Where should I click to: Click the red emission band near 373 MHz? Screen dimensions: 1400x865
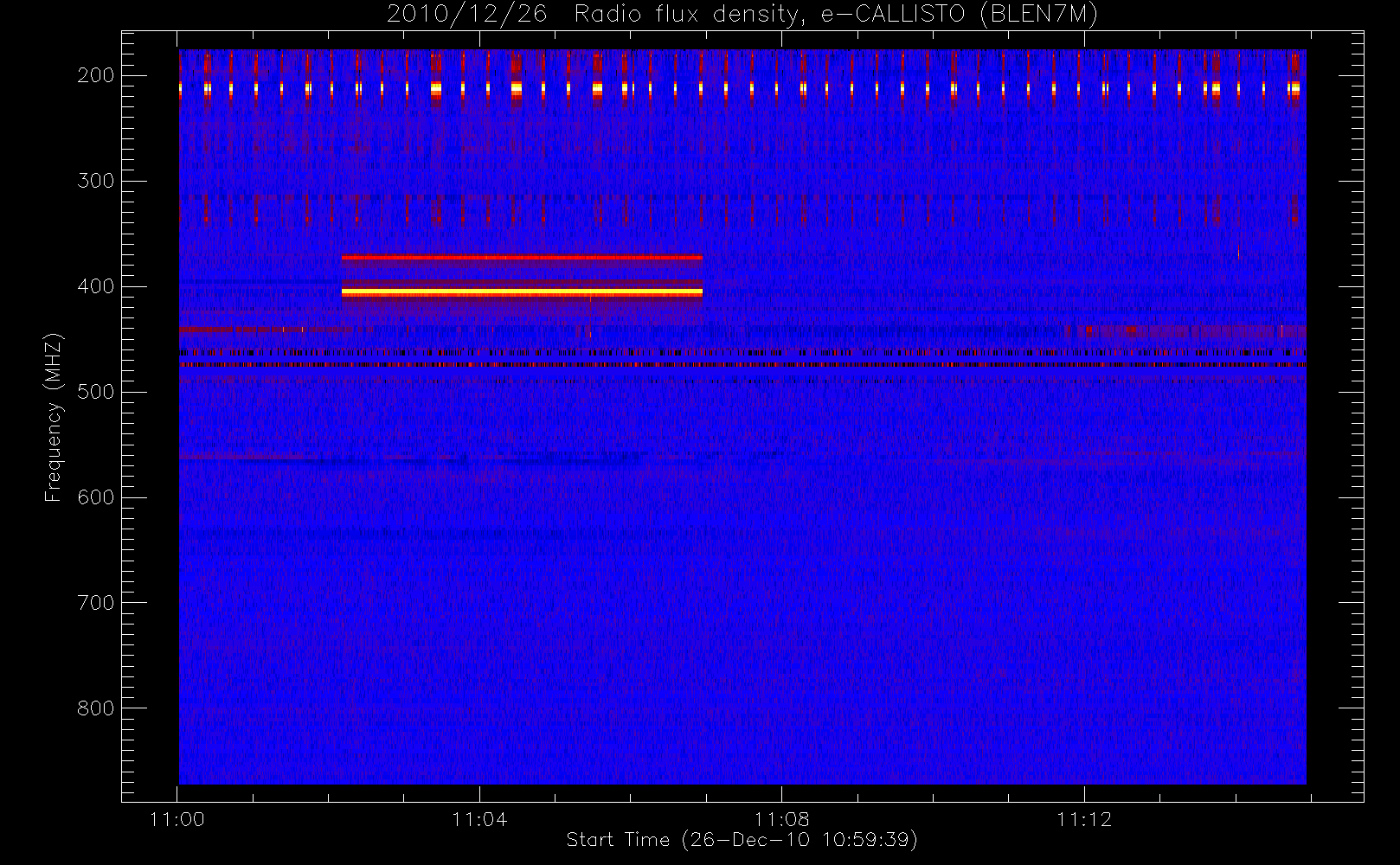point(522,258)
